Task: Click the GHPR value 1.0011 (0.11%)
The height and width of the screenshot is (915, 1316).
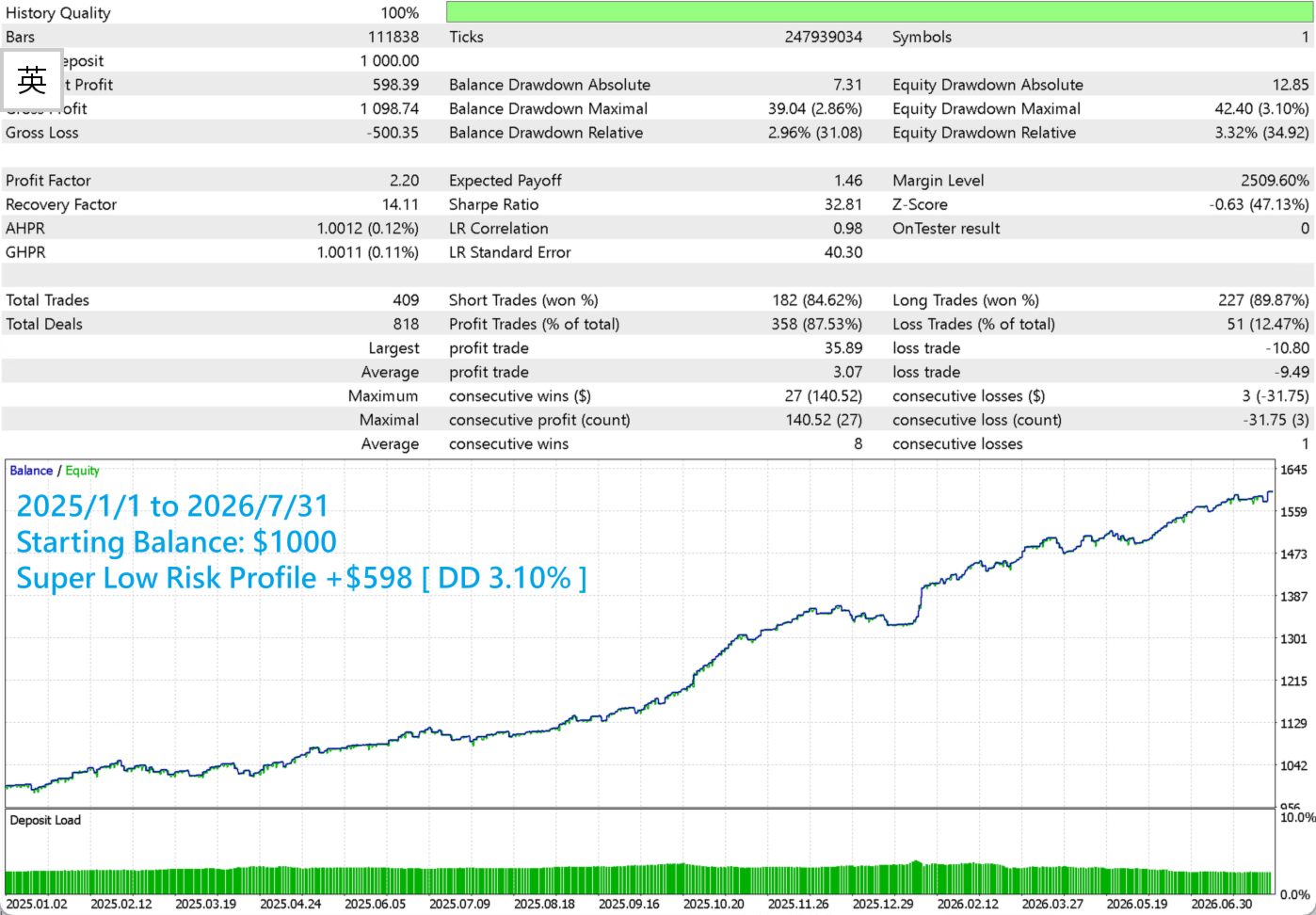Action: point(368,252)
